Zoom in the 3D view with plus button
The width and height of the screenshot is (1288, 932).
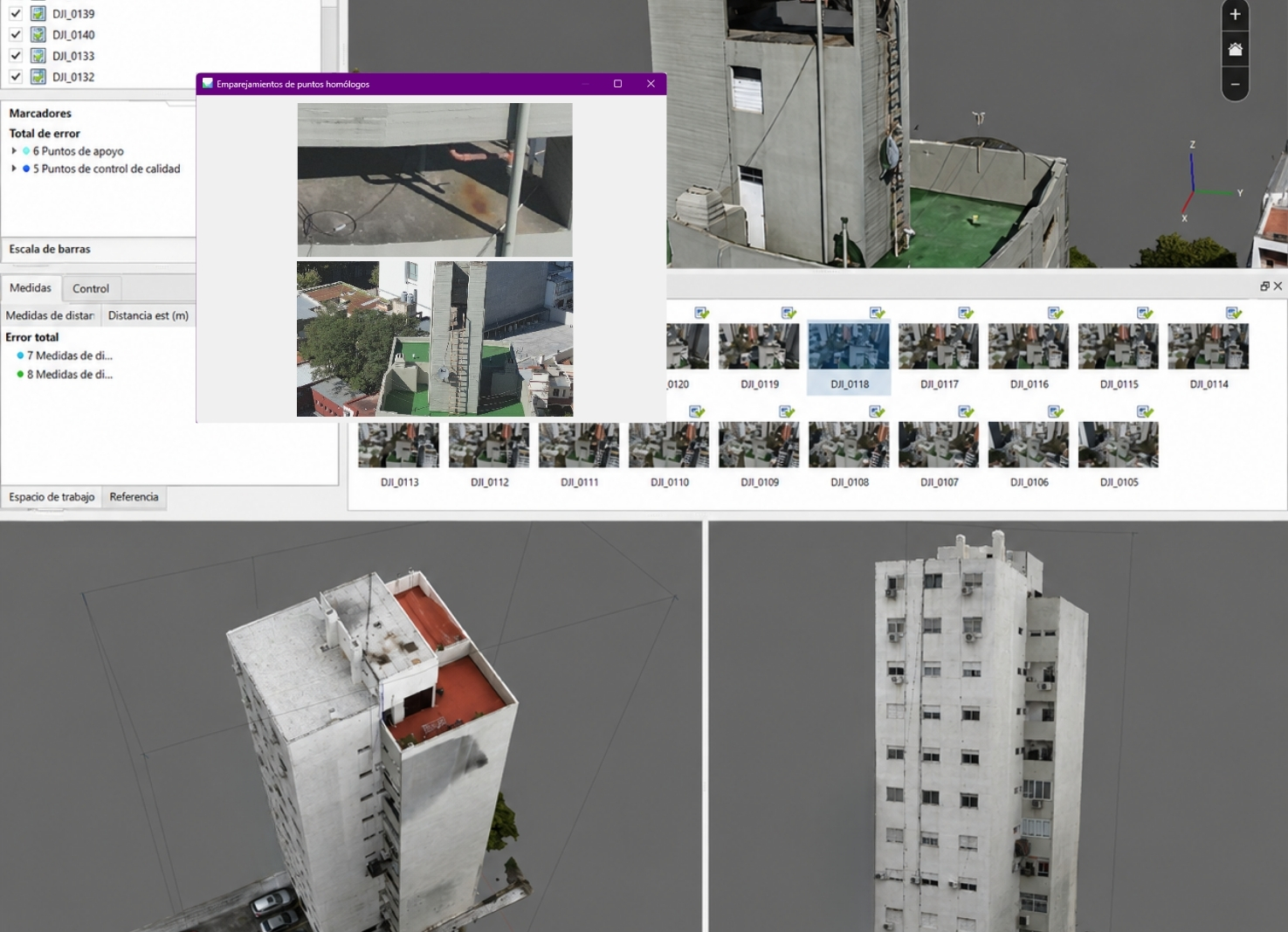coord(1235,14)
